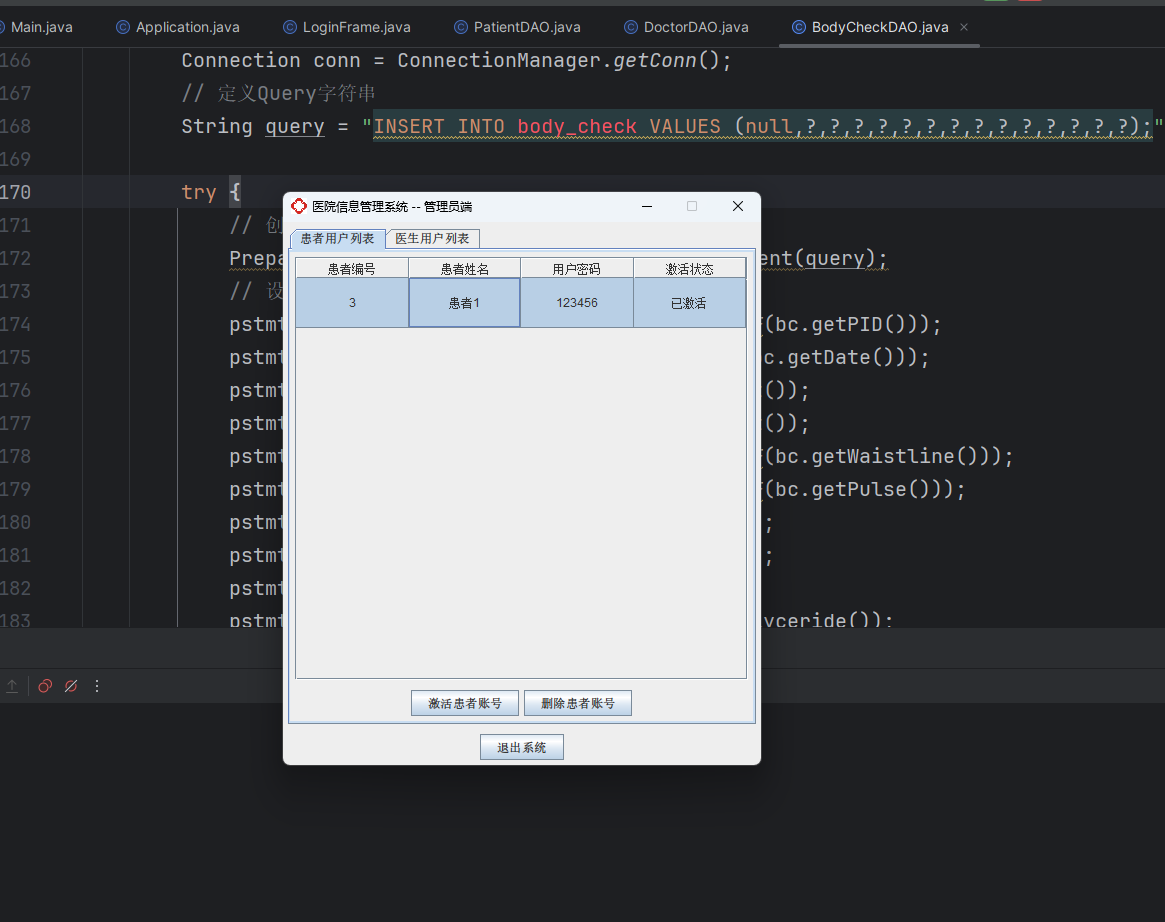Screen dimensions: 1165x922
Task: Click gutter line number 178
Action: point(16,456)
